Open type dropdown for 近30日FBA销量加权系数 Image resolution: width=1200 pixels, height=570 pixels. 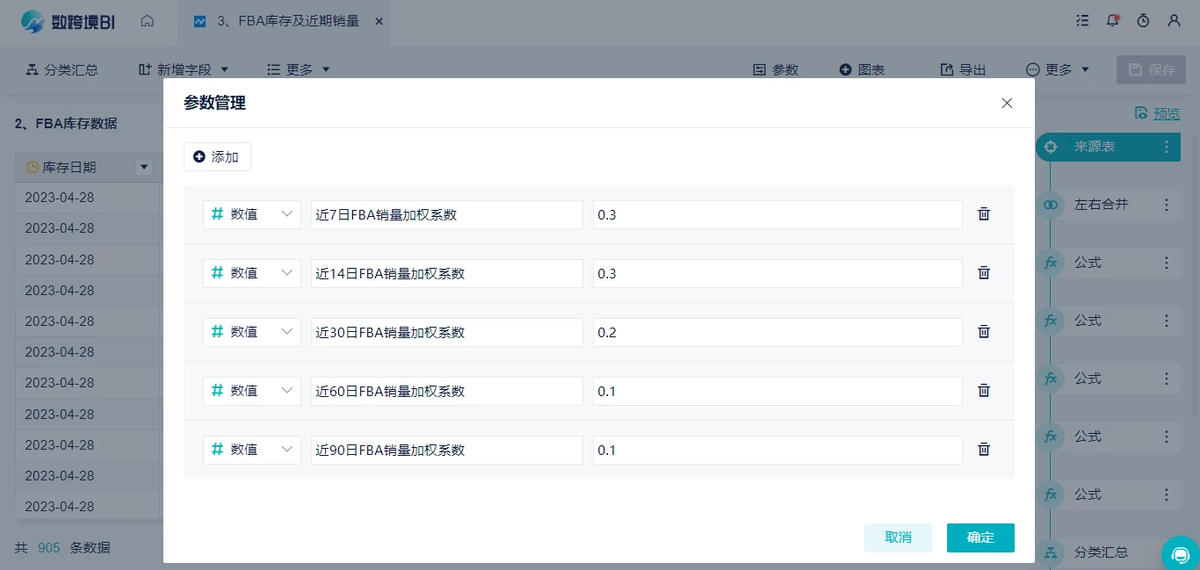click(252, 332)
